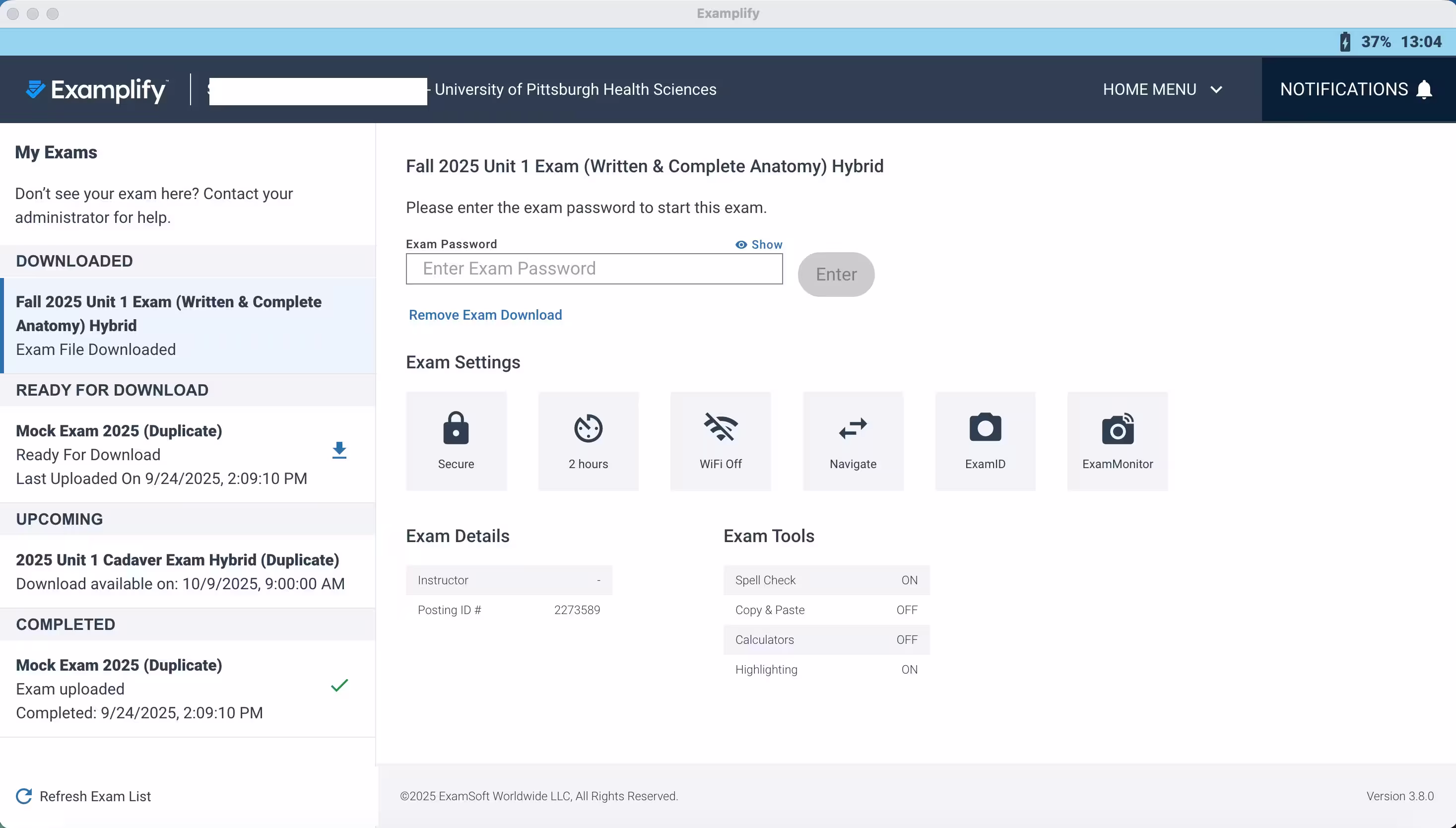Focus the Exam Password input field
Viewport: 1456px width, 828px height.
[x=594, y=269]
